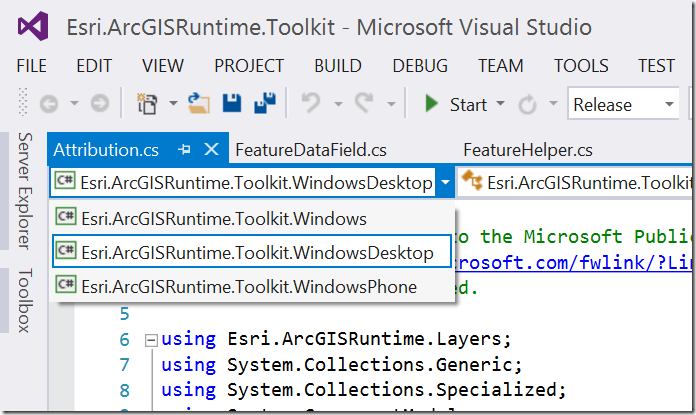Click the Redo arrow icon

[364, 104]
